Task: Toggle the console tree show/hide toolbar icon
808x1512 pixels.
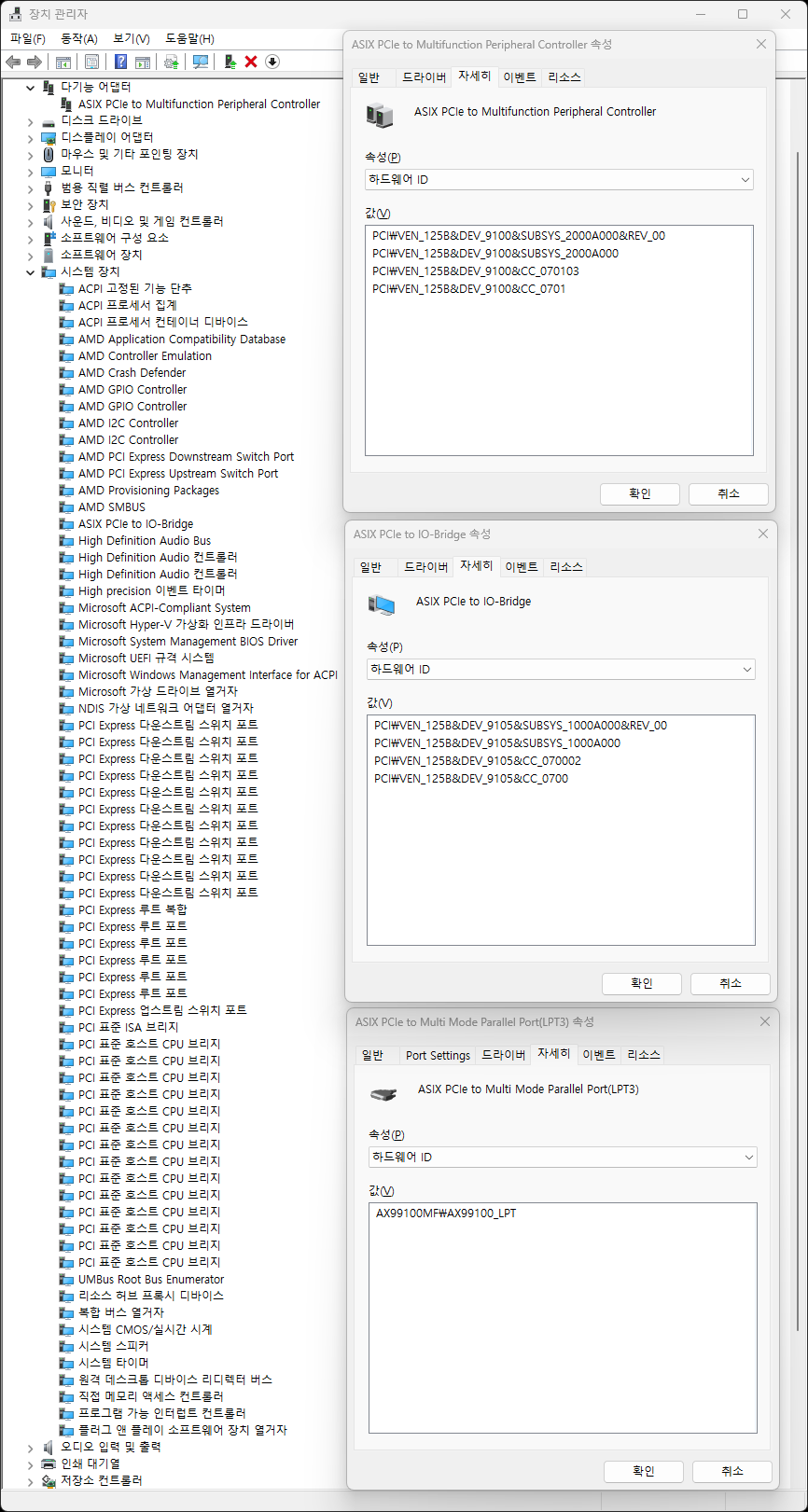Action: (x=63, y=62)
